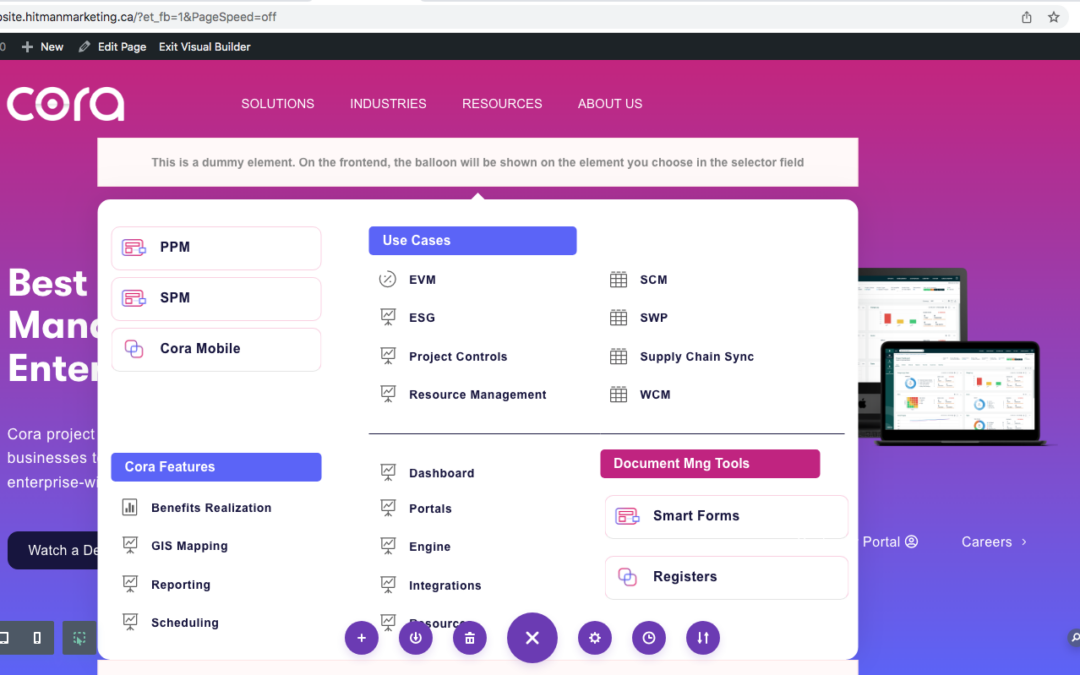This screenshot has width=1080, height=675.
Task: Open the Project Controls link
Action: point(458,357)
